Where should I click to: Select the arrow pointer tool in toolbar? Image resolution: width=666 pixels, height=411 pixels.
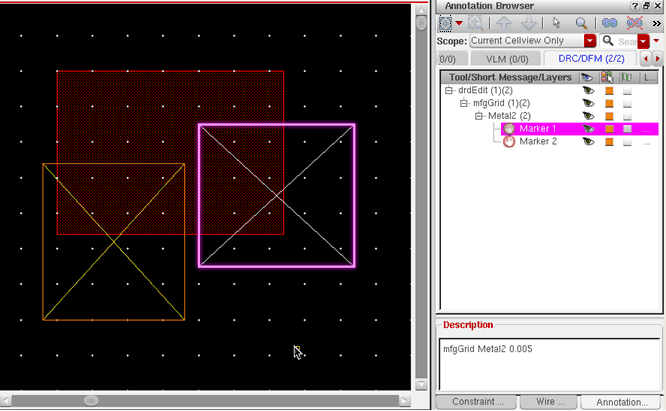556,23
